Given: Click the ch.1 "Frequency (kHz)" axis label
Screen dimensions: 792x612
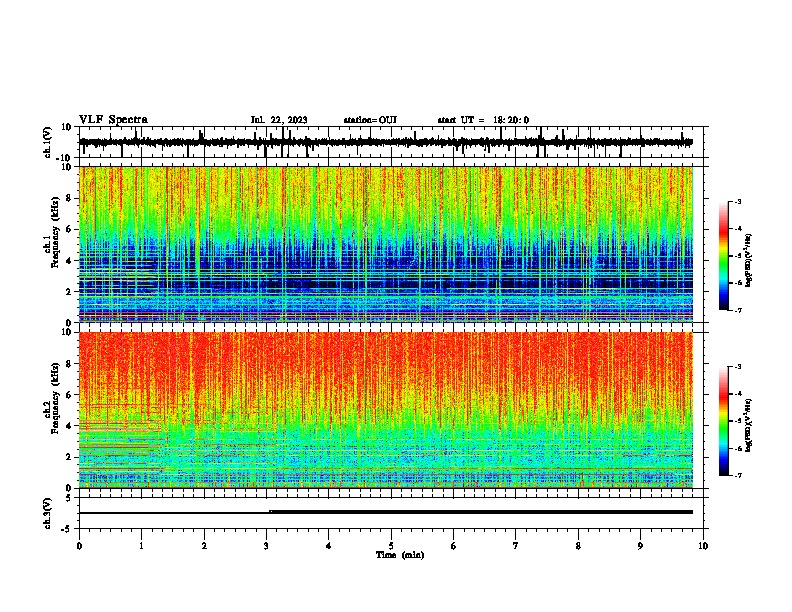Looking at the screenshot, I should (x=56, y=232).
